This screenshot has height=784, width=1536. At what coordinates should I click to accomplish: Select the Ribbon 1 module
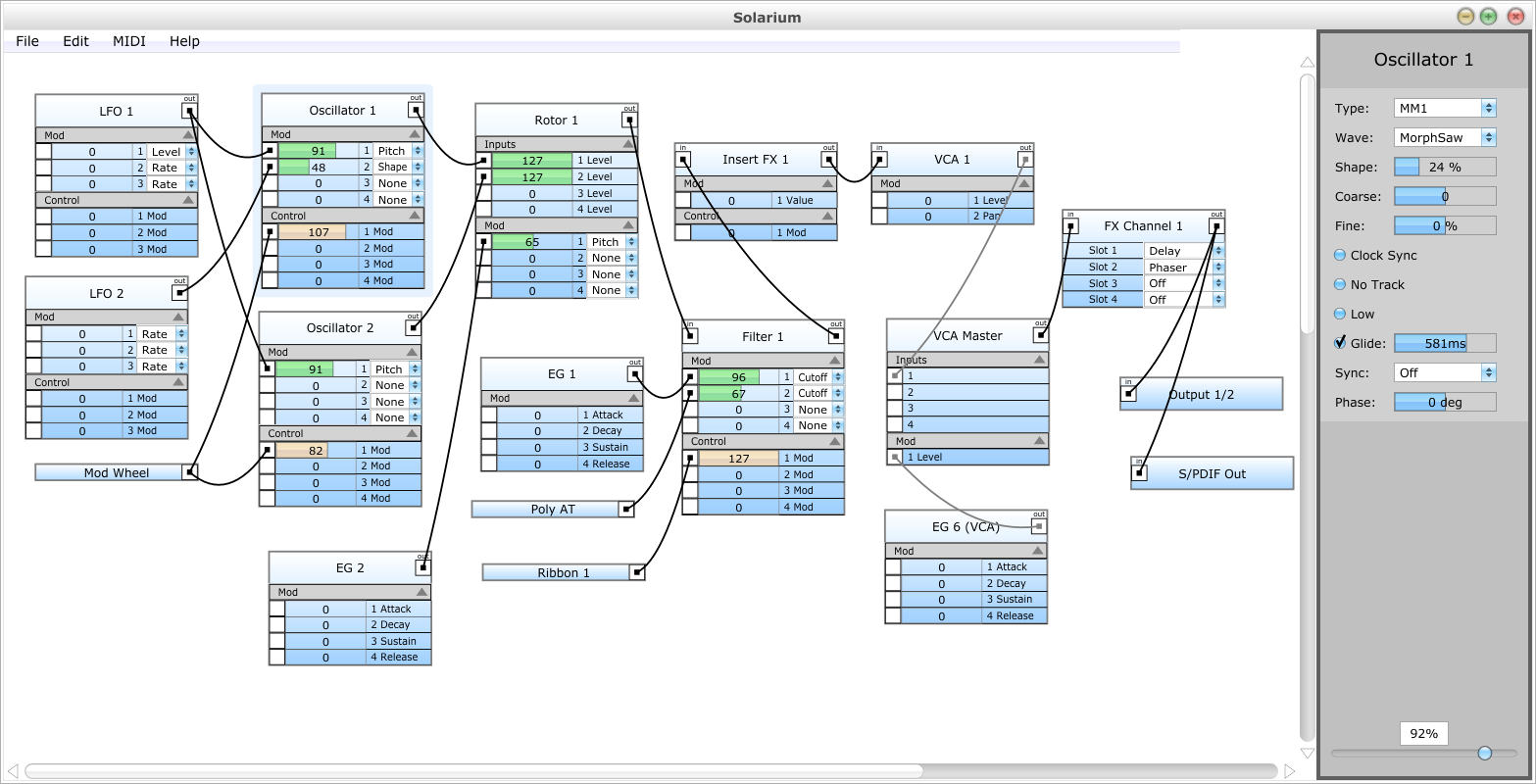click(x=564, y=572)
